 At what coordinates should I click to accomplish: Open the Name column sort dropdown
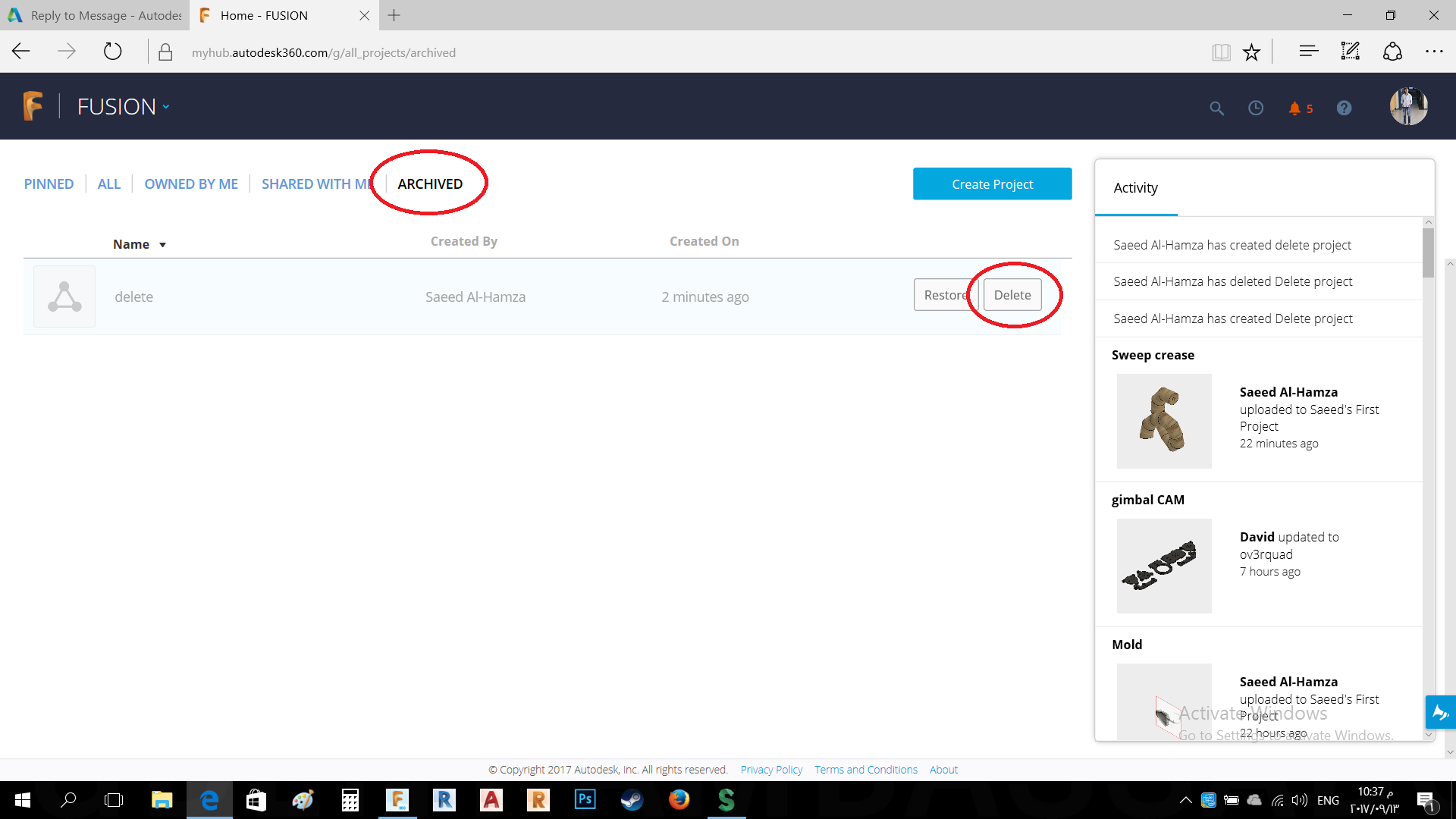coord(164,244)
